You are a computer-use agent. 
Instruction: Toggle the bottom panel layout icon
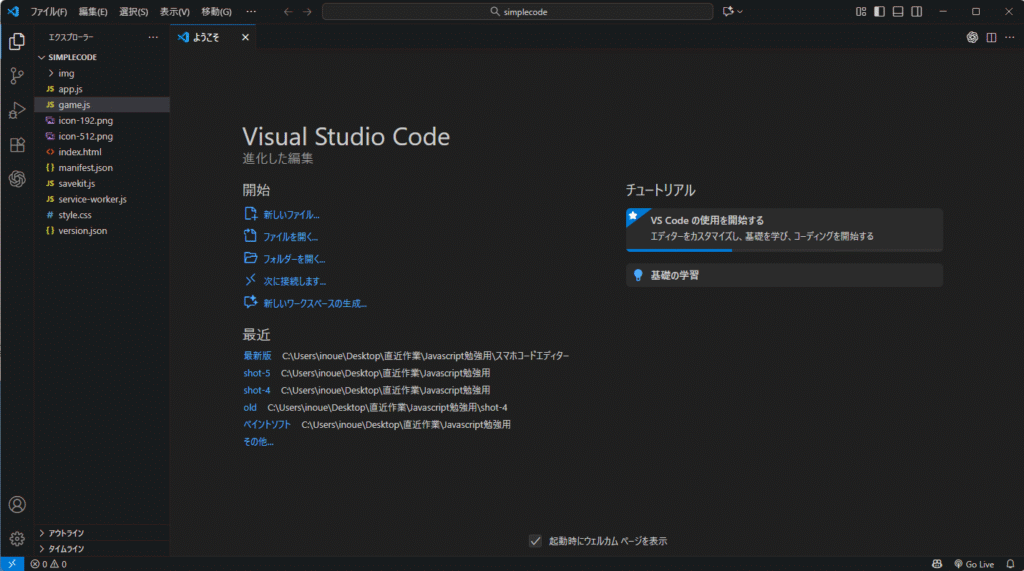click(x=898, y=12)
